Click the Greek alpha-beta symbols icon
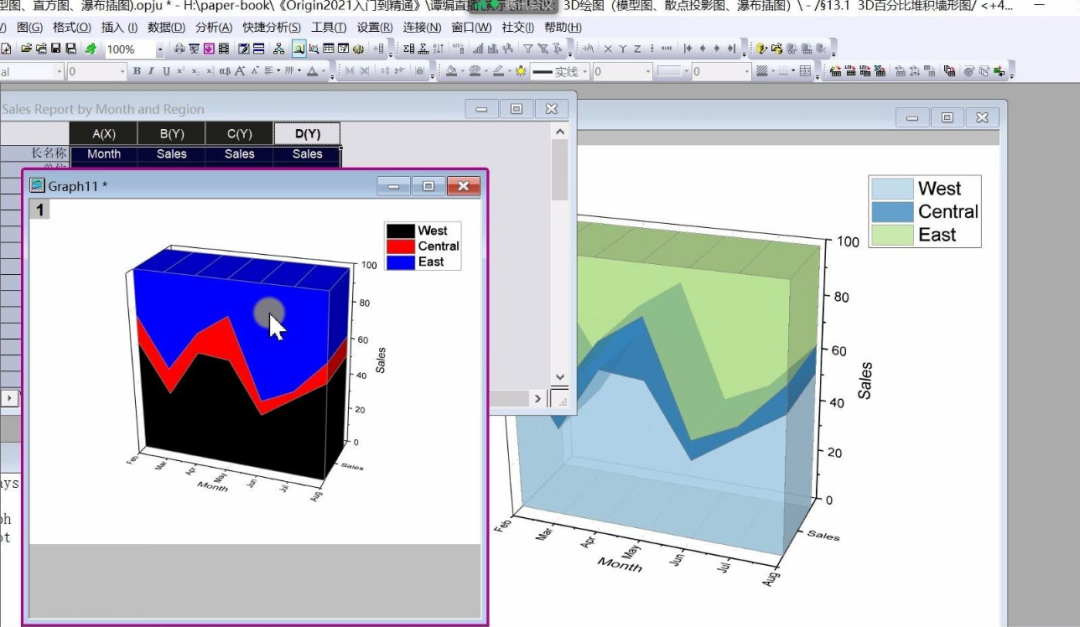The image size is (1080, 627). [x=225, y=71]
